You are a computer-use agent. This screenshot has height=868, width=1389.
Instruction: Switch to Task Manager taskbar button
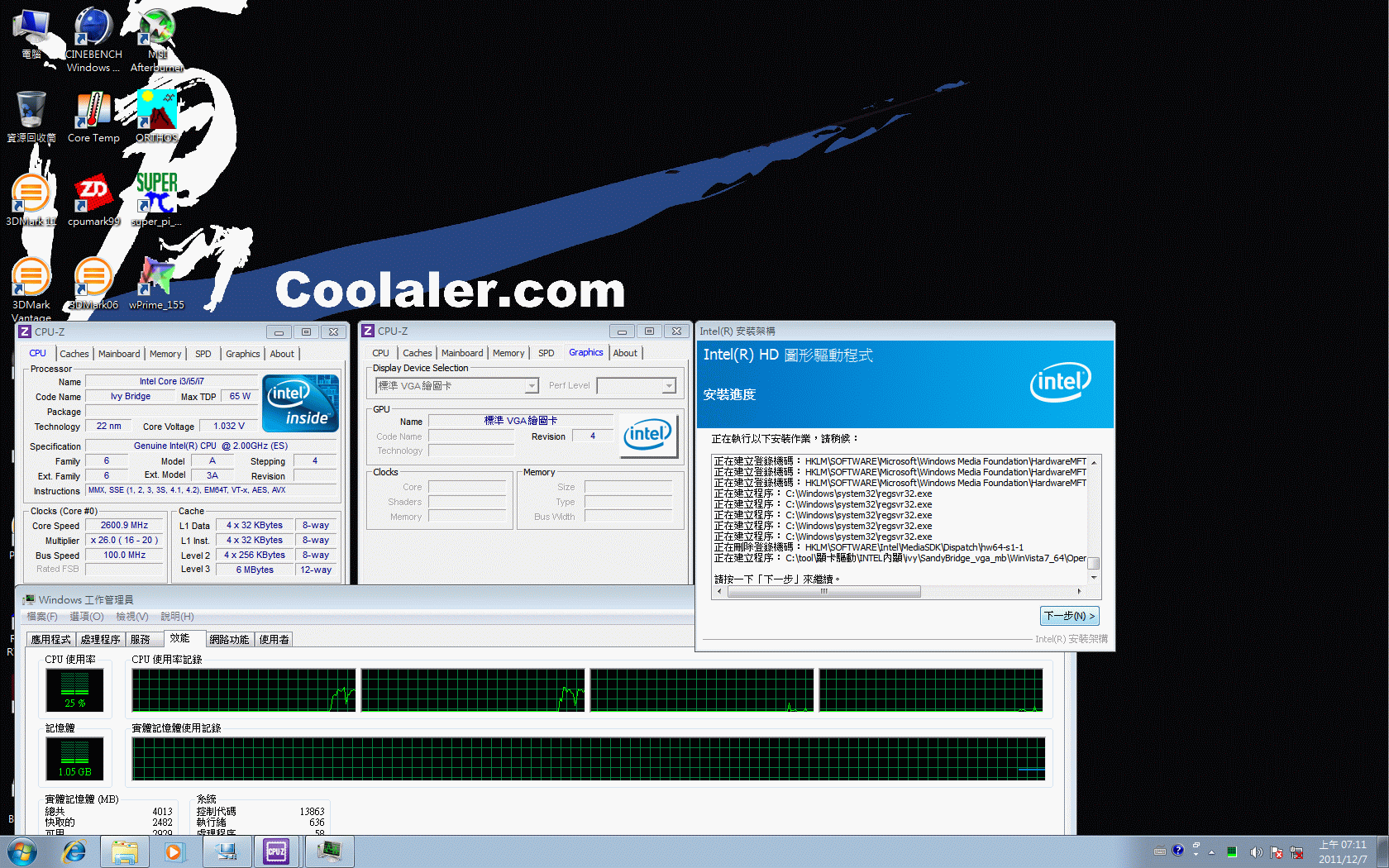point(329,851)
